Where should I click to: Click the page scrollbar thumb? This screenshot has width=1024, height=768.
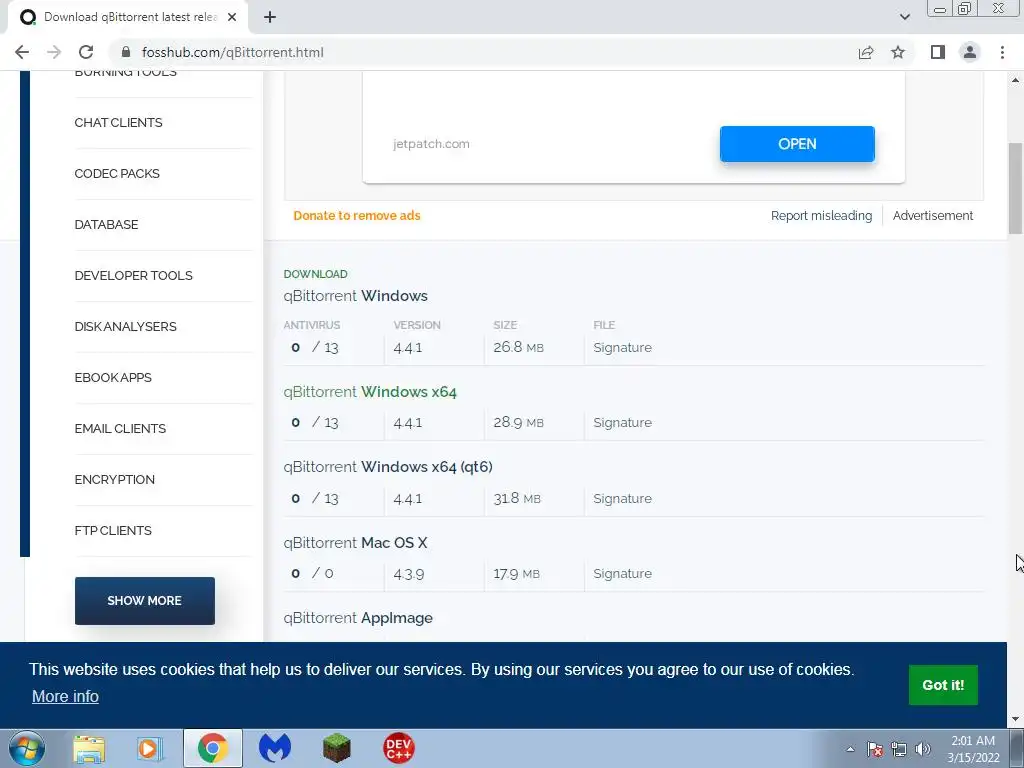[x=1015, y=188]
